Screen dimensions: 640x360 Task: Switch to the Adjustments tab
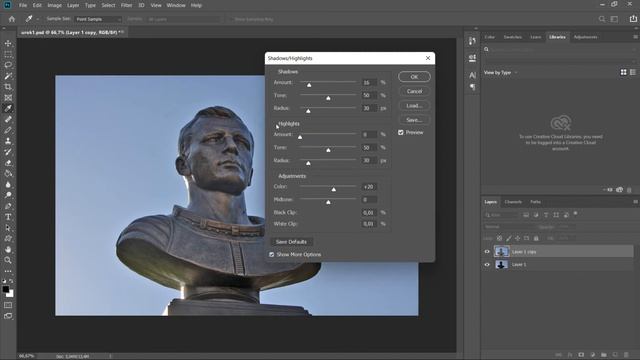(x=585, y=37)
